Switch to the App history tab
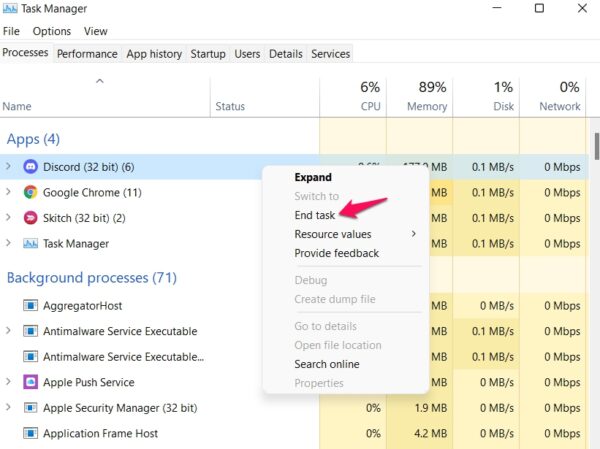This screenshot has height=449, width=600. 154,54
